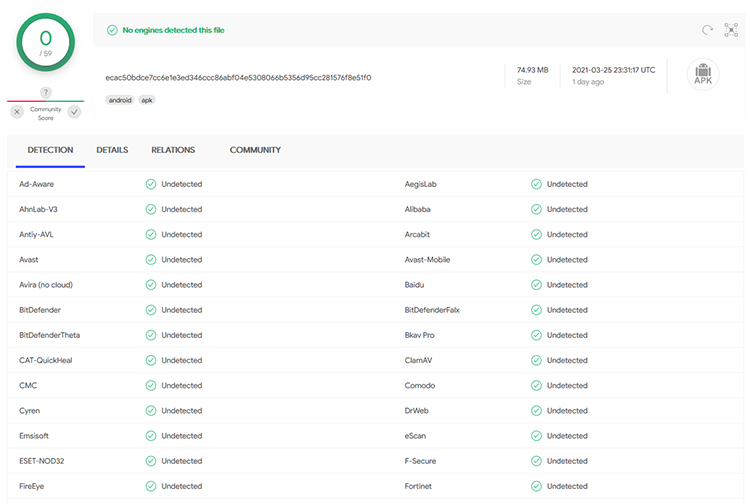This screenshot has width=750, height=504.
Task: Open the Relations tab
Action: 173,150
